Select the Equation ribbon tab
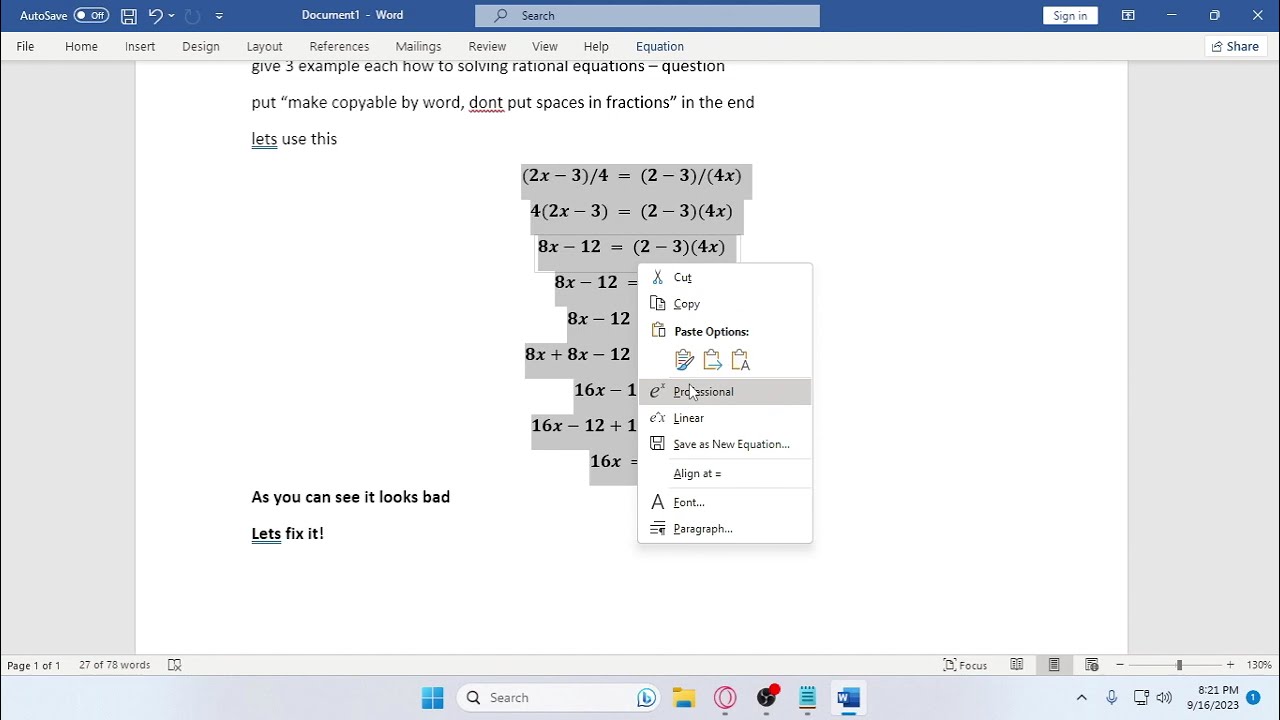The height and width of the screenshot is (720, 1280). 660,46
